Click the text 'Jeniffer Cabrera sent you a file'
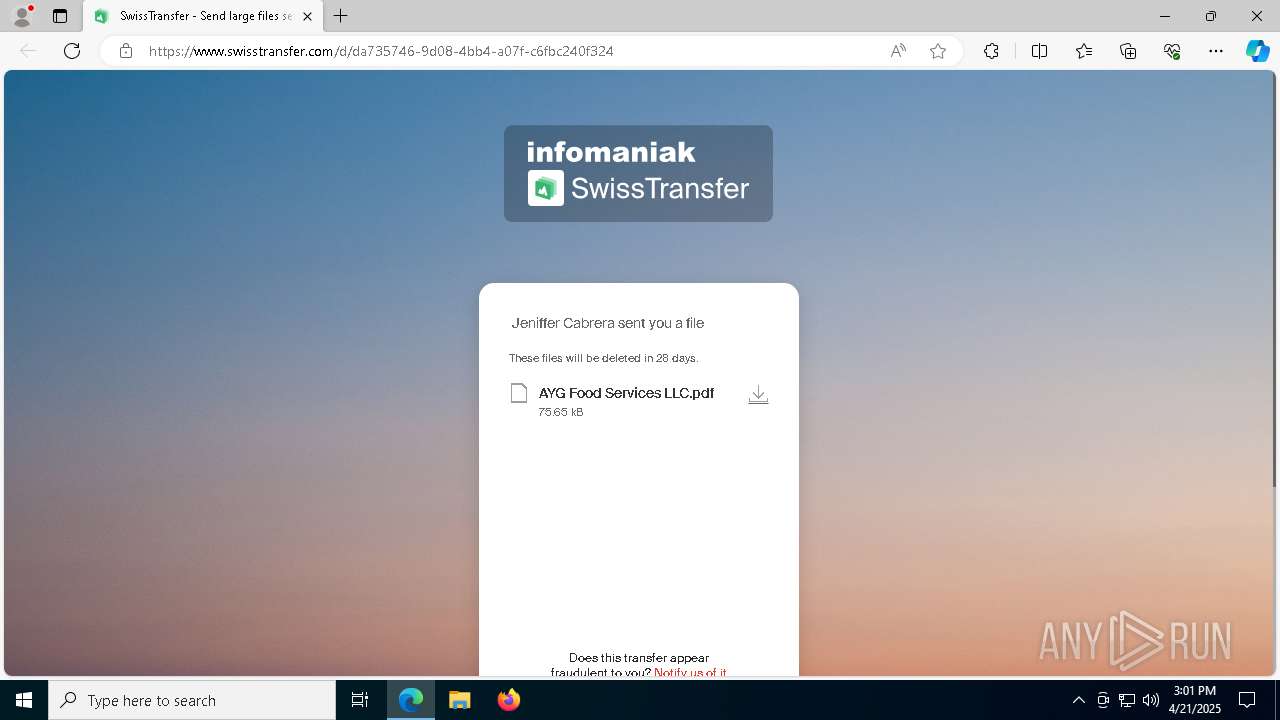Viewport: 1280px width, 720px height. tap(608, 323)
